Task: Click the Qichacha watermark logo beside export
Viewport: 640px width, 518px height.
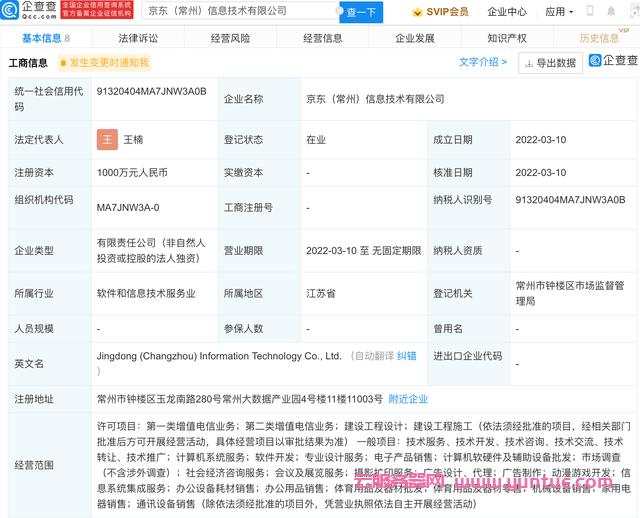Action: pyautogui.click(x=612, y=62)
